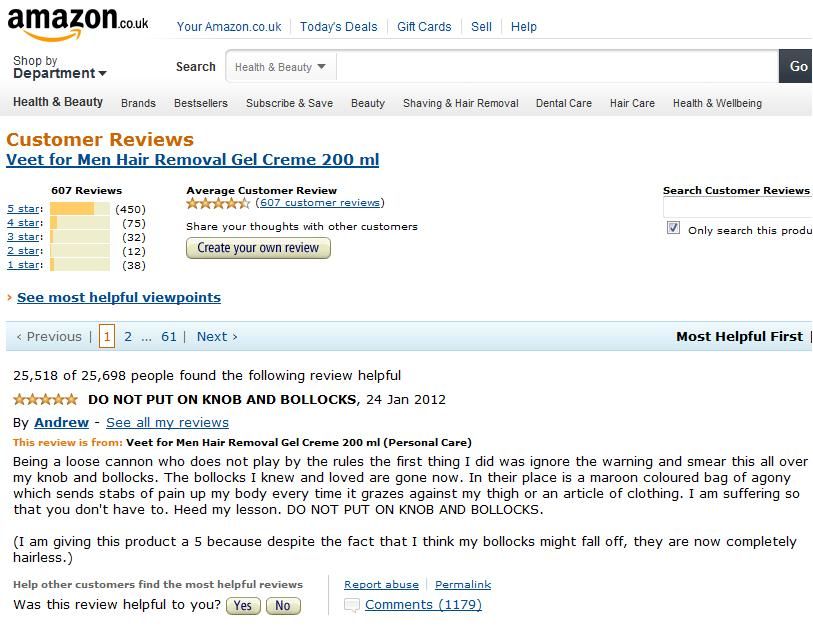Click the main search text field
813x629 pixels.
557,67
